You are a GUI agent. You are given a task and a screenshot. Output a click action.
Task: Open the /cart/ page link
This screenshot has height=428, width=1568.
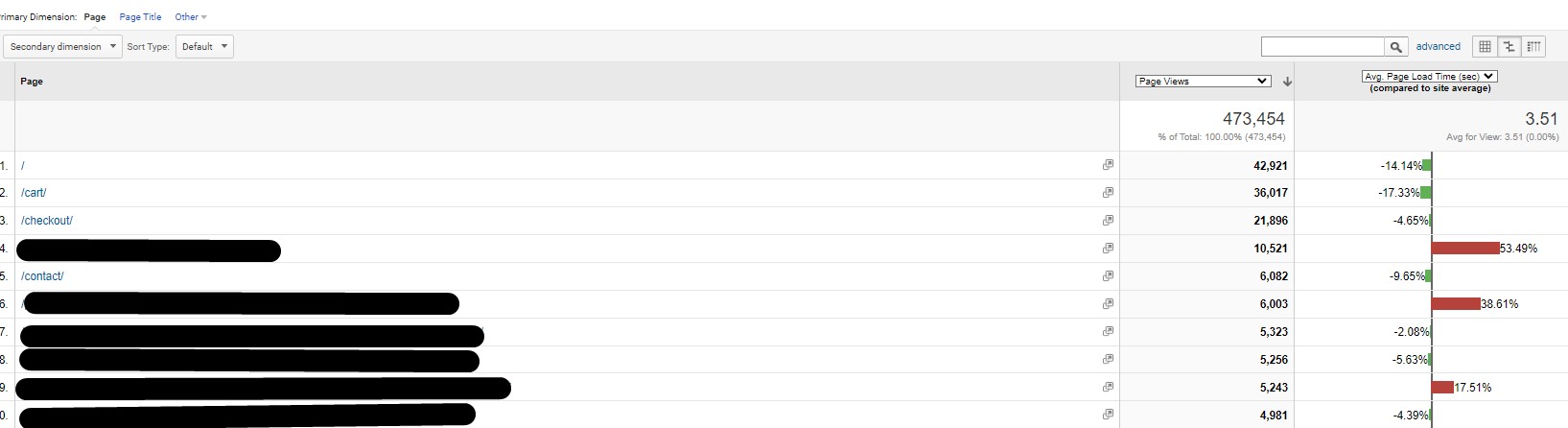(34, 193)
